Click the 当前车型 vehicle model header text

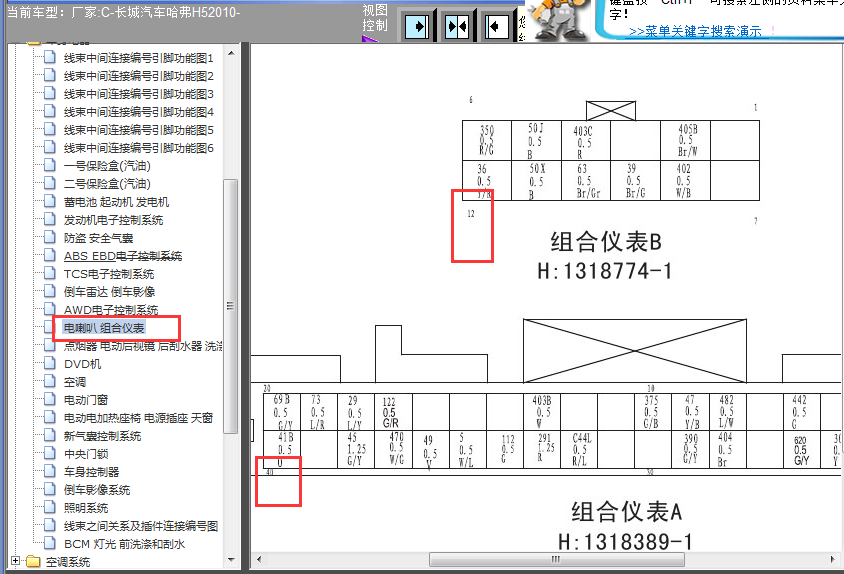123,12
